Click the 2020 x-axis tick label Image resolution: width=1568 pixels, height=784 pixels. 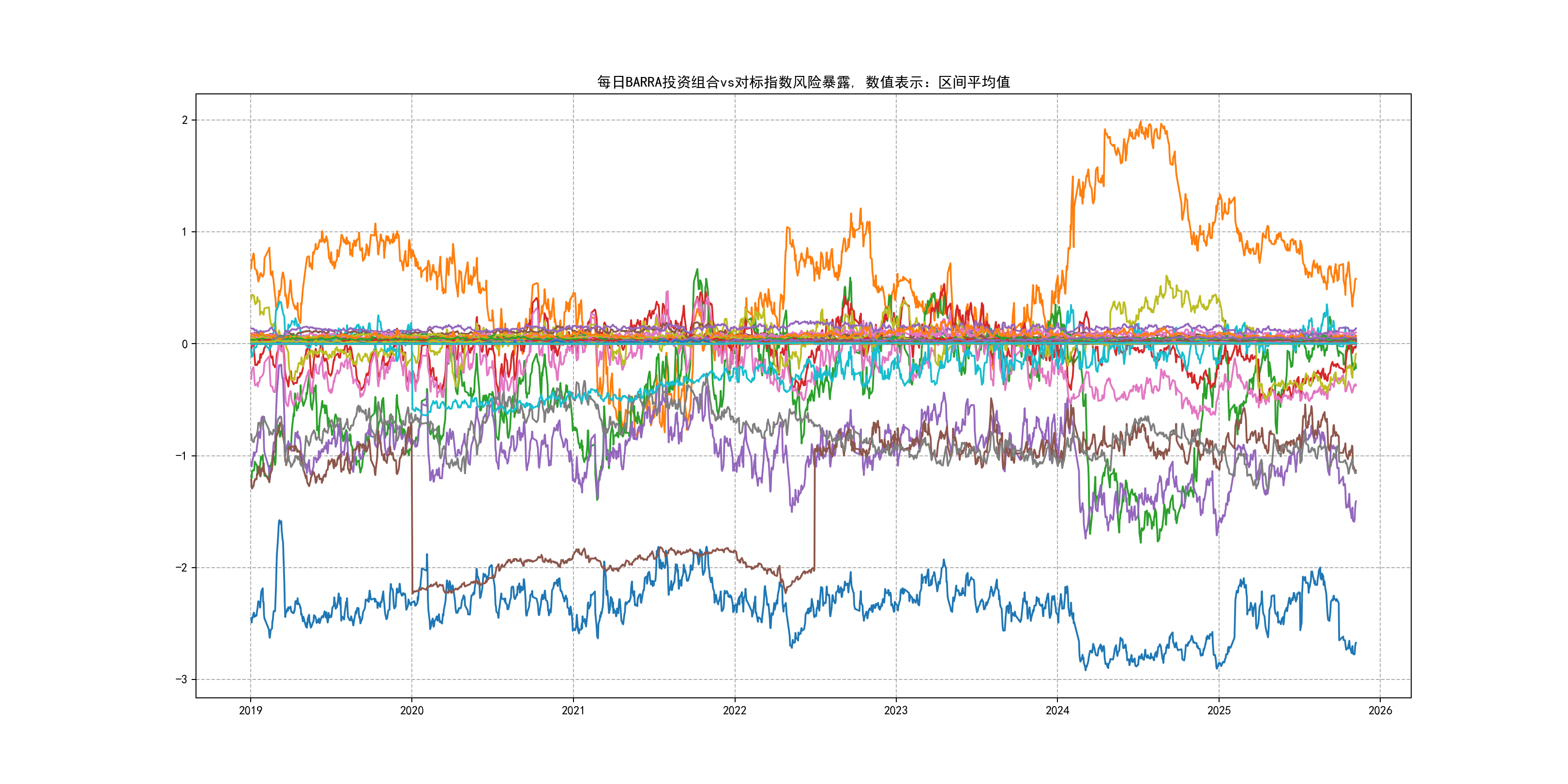pyautogui.click(x=411, y=710)
